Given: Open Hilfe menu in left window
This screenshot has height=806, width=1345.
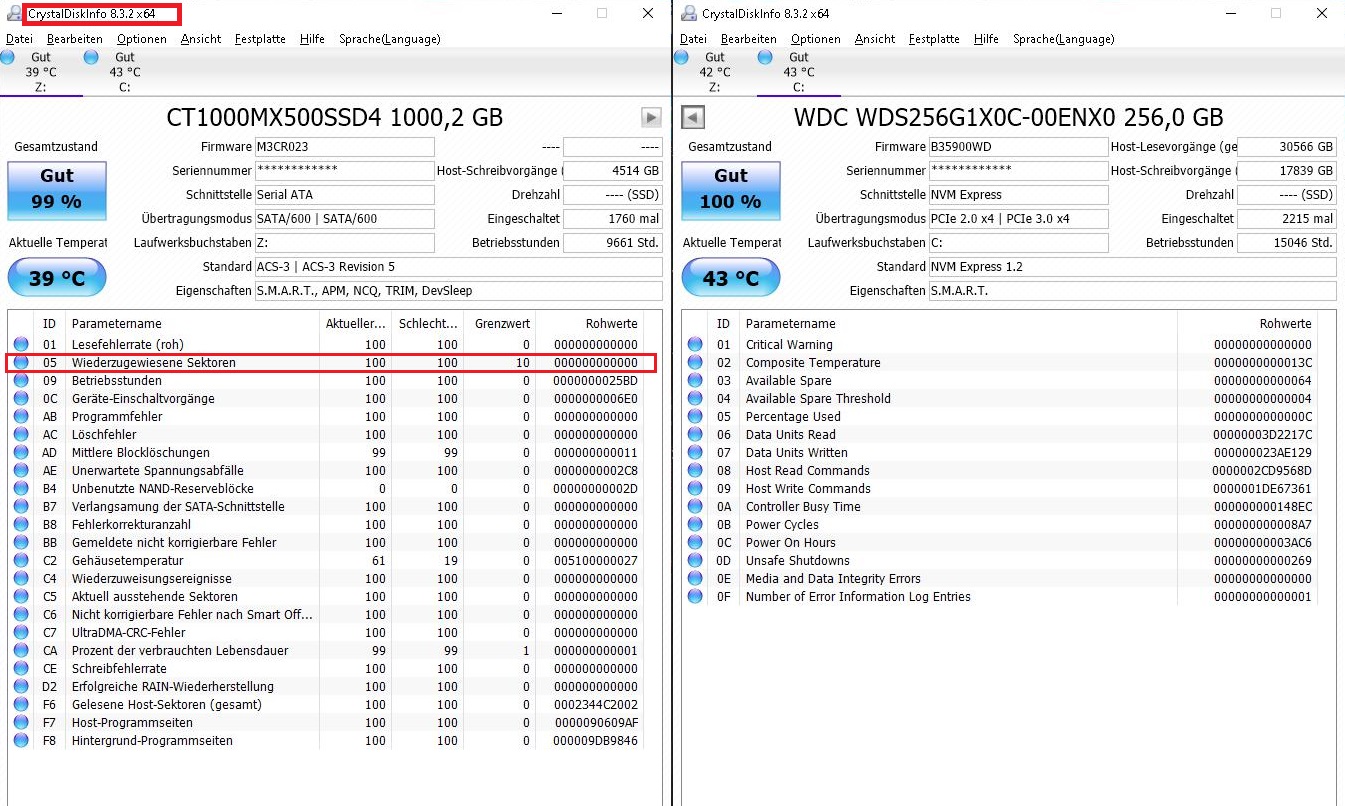Looking at the screenshot, I should pos(312,39).
